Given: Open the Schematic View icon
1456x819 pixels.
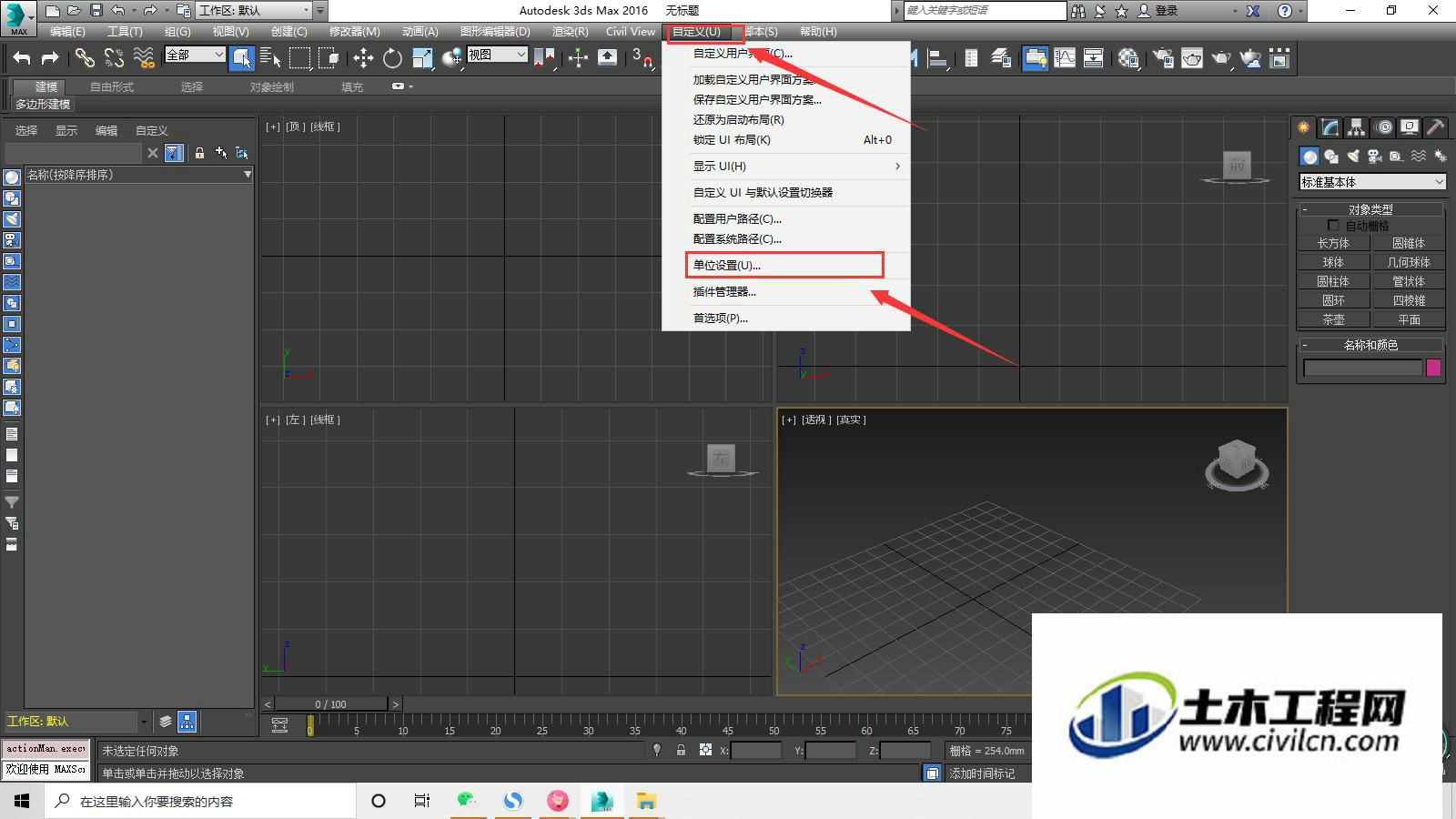Looking at the screenshot, I should pyautogui.click(x=1093, y=58).
